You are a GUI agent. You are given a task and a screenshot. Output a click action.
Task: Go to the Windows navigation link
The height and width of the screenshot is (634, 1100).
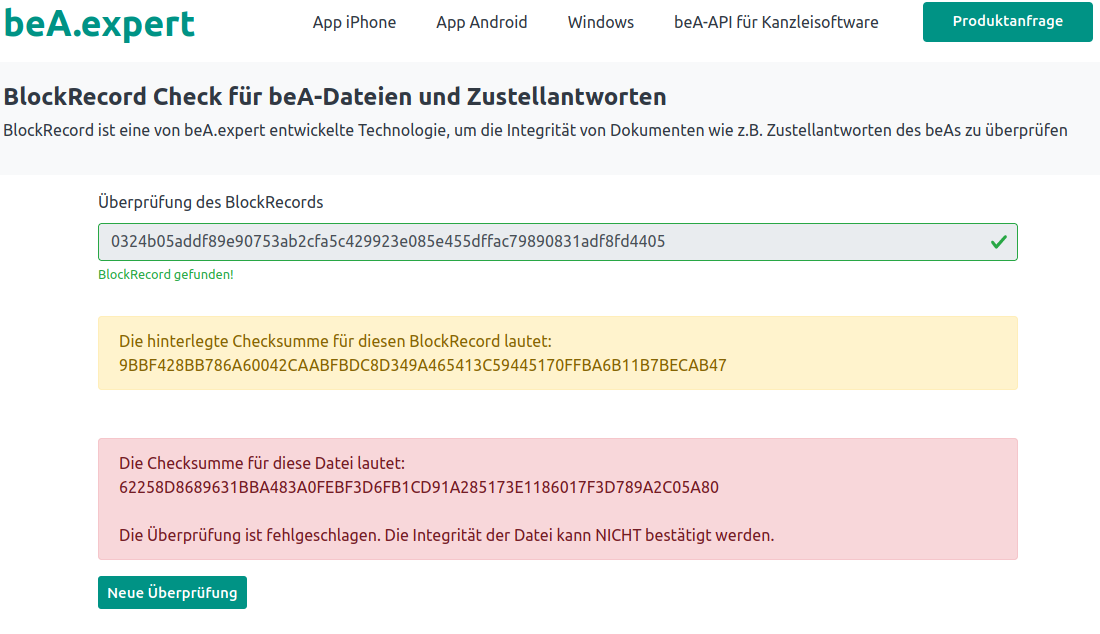tap(601, 22)
